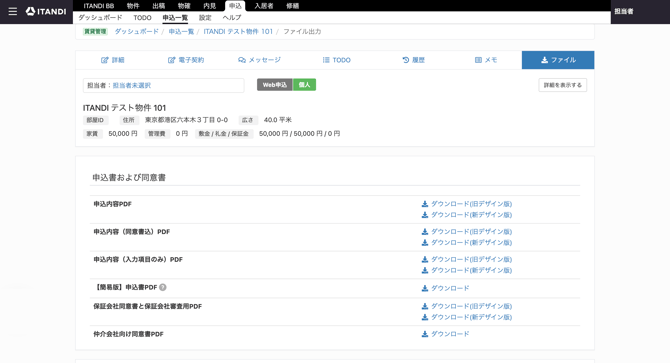The height and width of the screenshot is (363, 670).
Task: Click 担当者 in the top-right header
Action: 624,12
